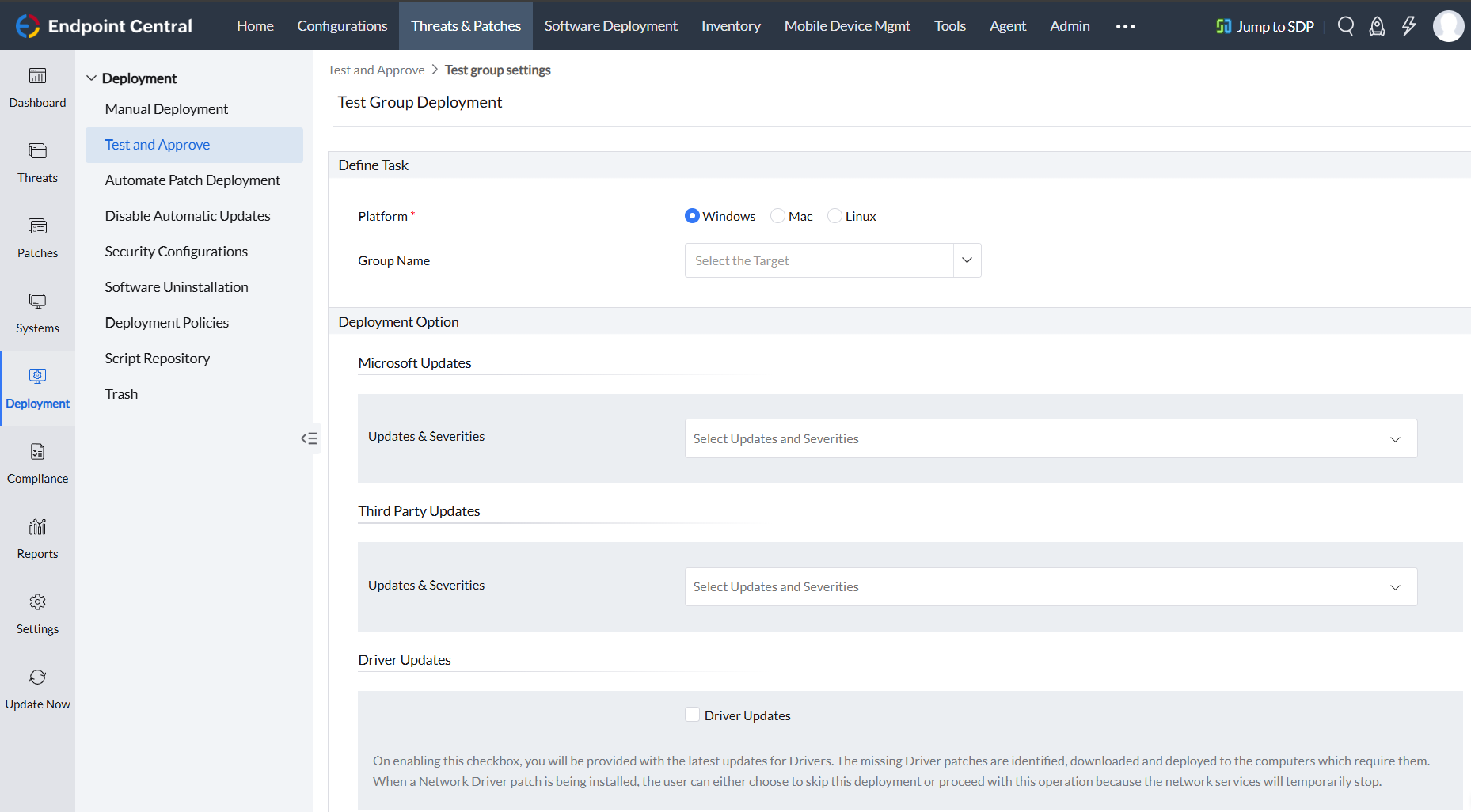1471x812 pixels.
Task: Open the Inventory tab
Action: point(731,26)
